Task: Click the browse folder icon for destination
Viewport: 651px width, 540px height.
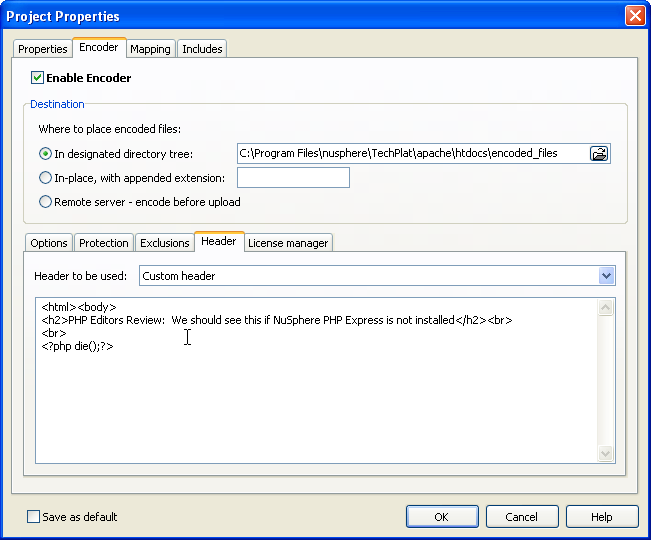Action: (599, 154)
